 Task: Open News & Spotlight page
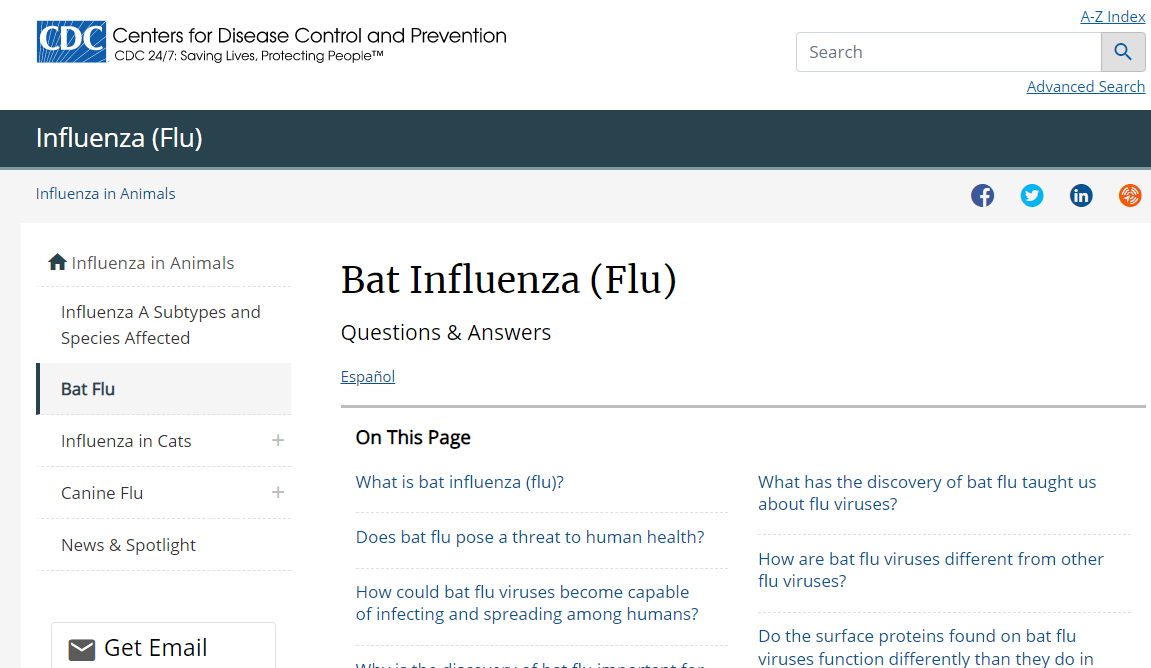(x=128, y=545)
